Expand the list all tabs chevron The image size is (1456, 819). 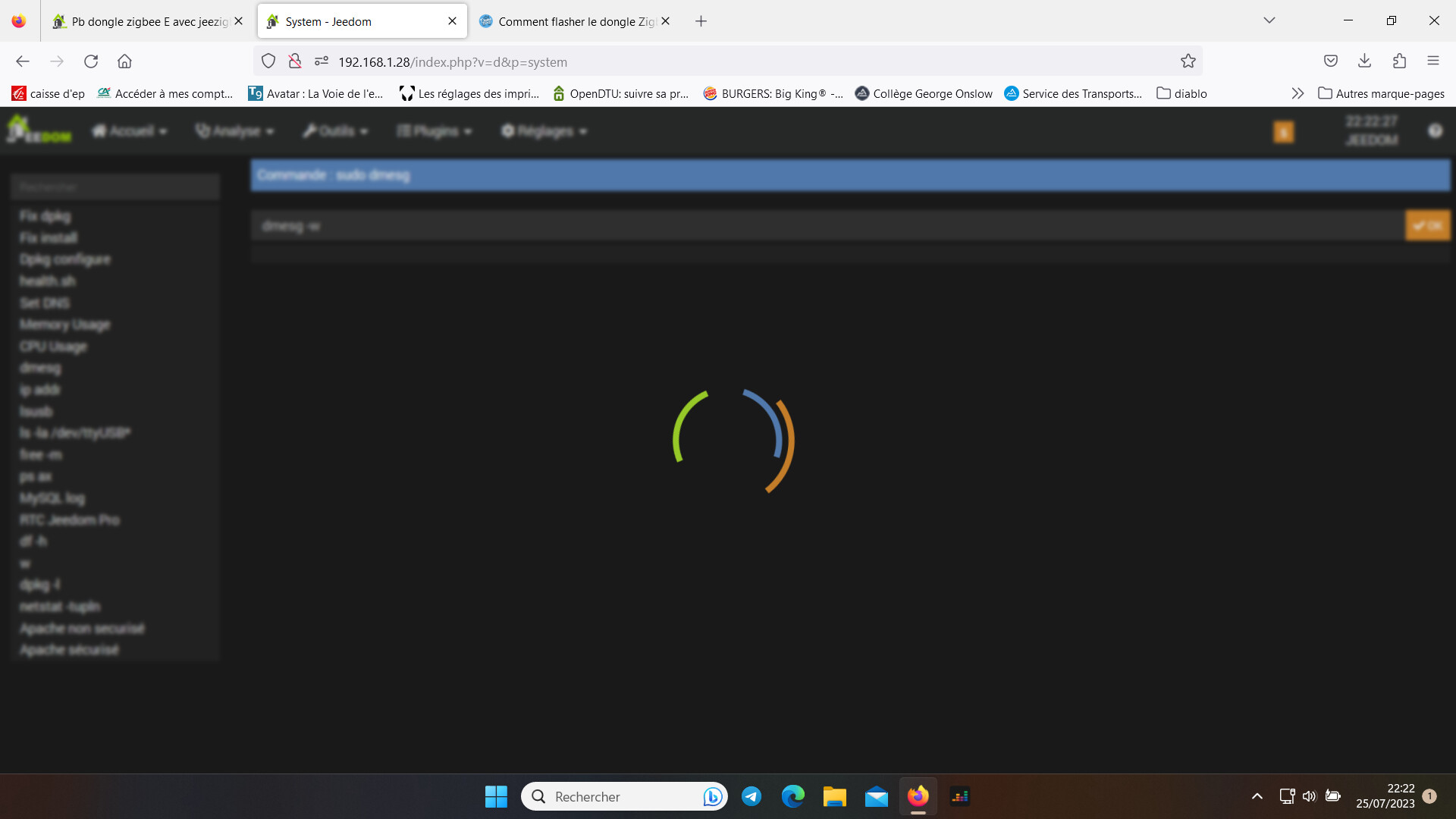pos(1269,20)
